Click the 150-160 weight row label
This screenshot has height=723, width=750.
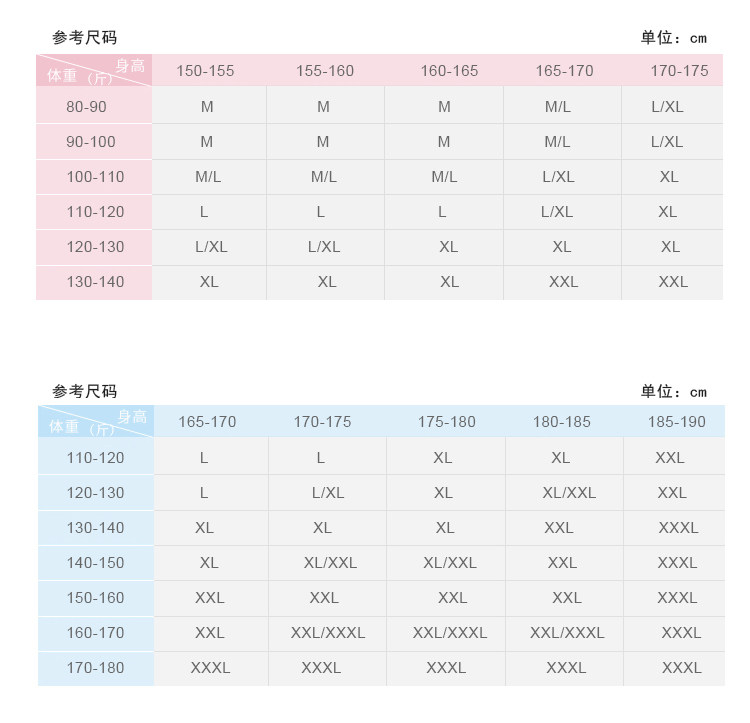(95, 598)
